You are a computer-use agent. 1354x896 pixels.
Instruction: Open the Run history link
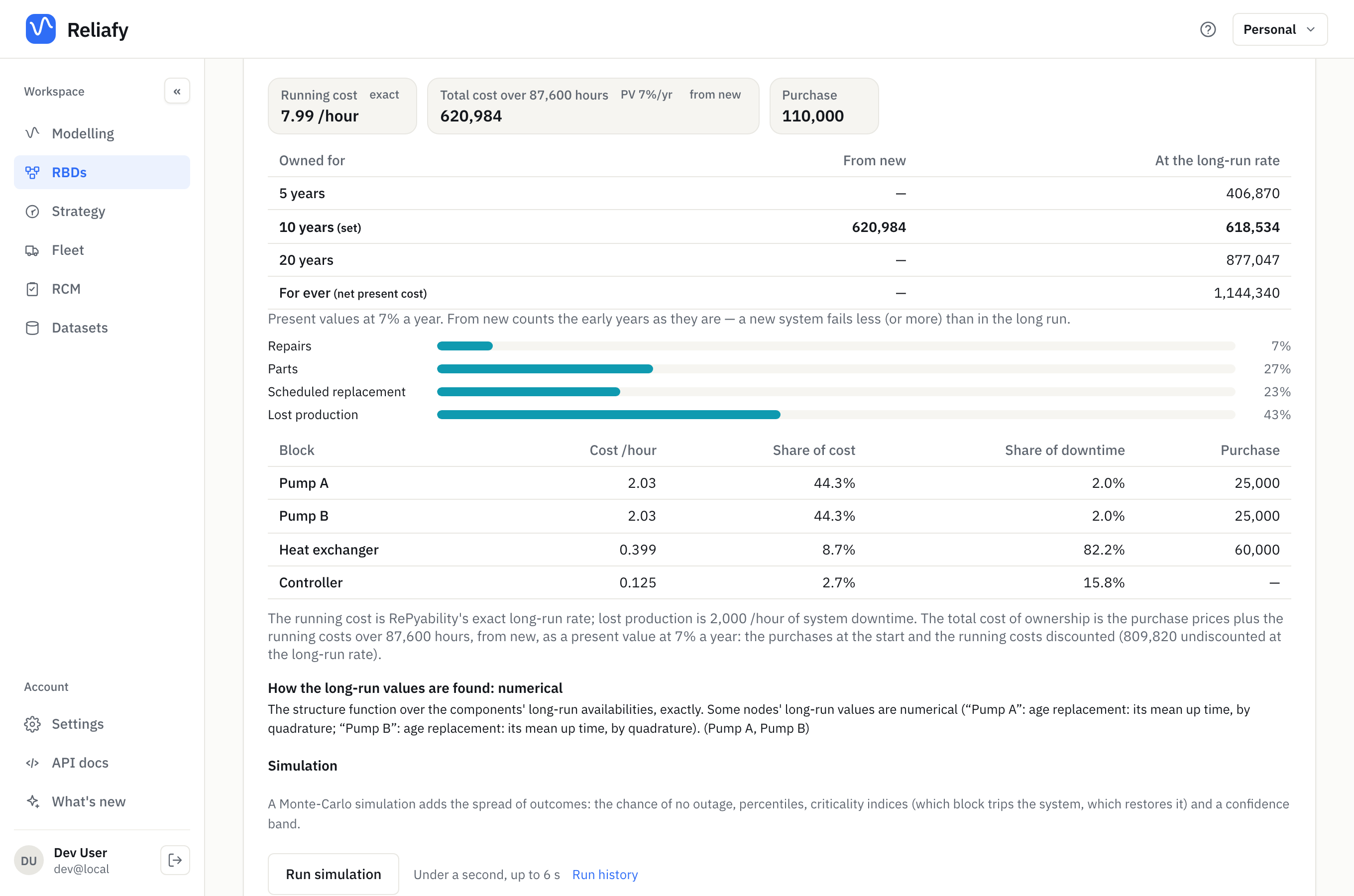pos(605,874)
